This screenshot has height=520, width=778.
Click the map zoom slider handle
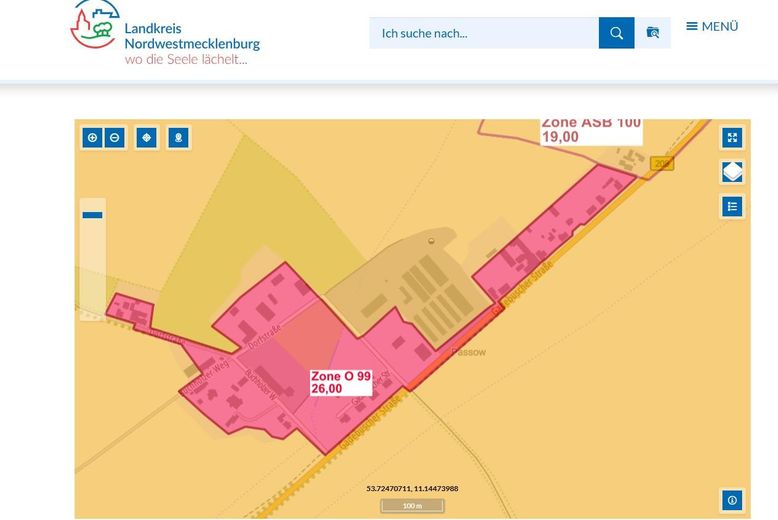(93, 215)
